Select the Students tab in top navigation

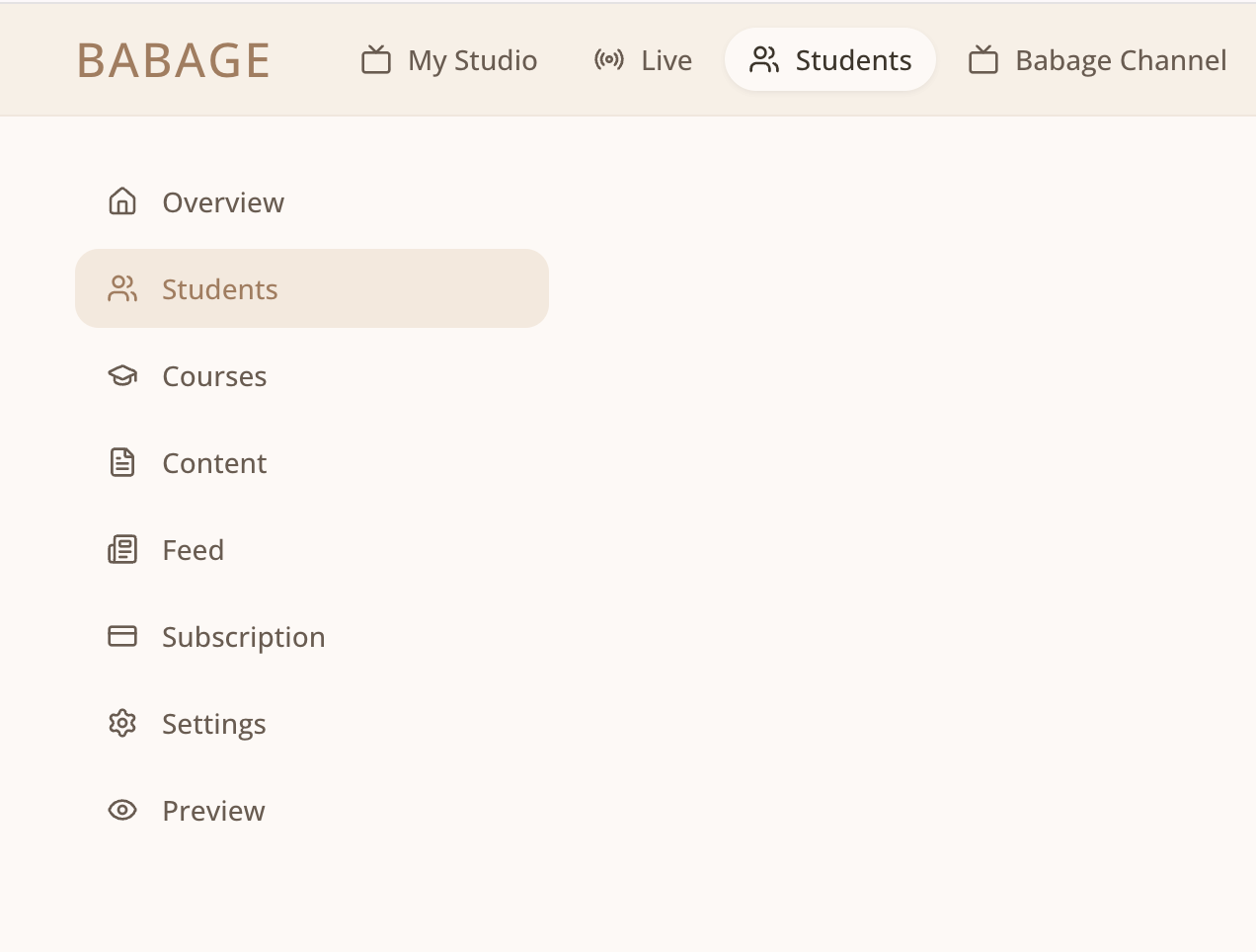coord(830,60)
